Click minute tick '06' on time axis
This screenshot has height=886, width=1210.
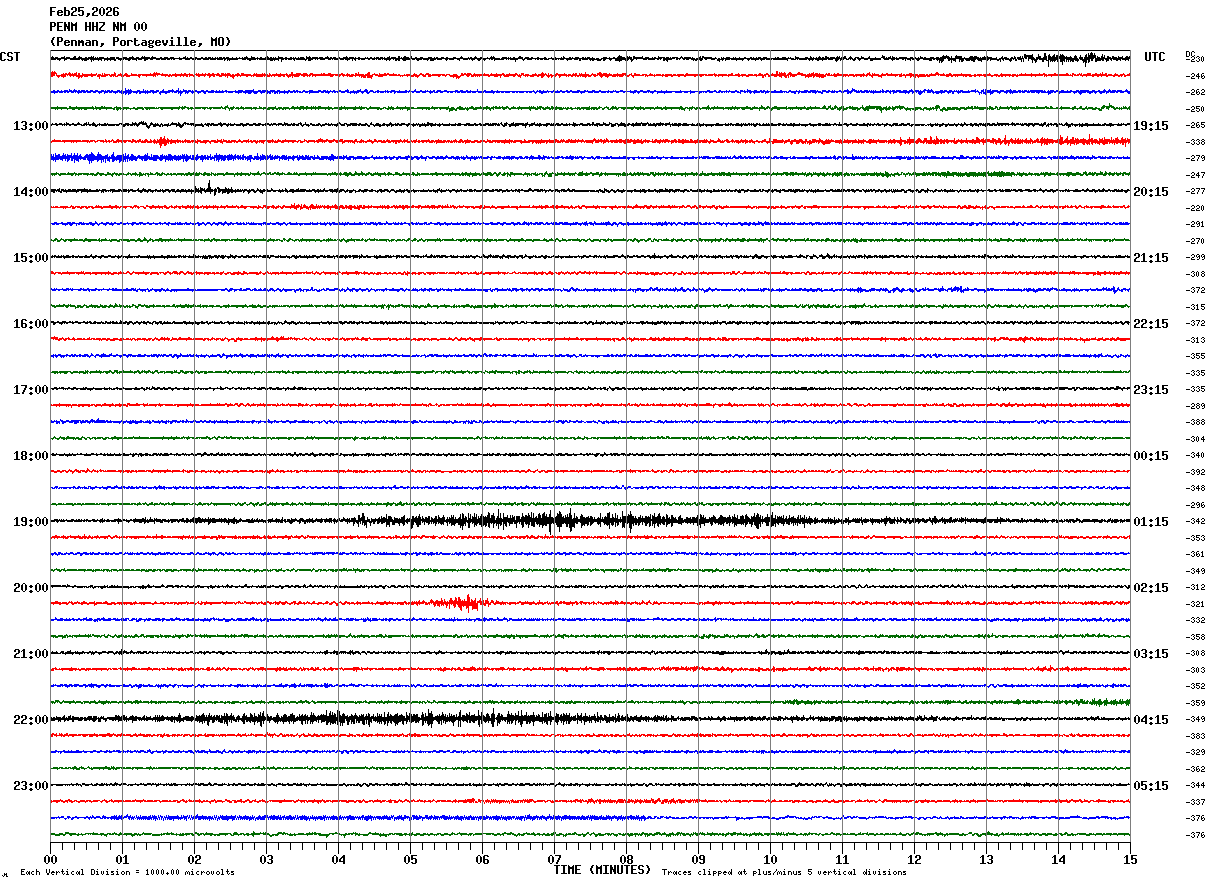[482, 860]
